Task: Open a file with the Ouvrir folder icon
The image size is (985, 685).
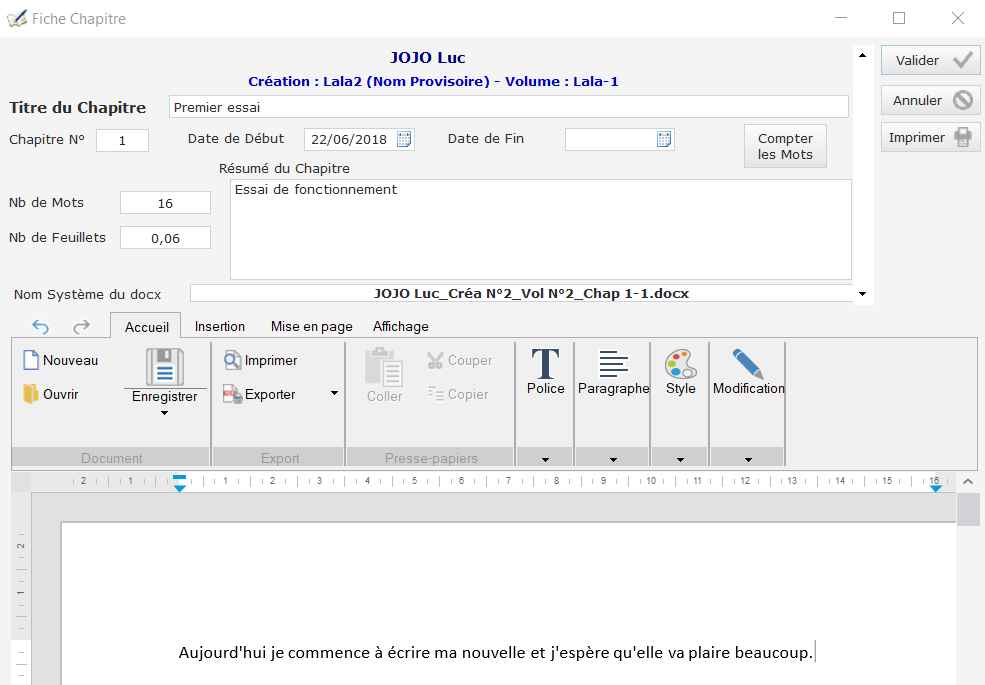Action: pos(31,394)
